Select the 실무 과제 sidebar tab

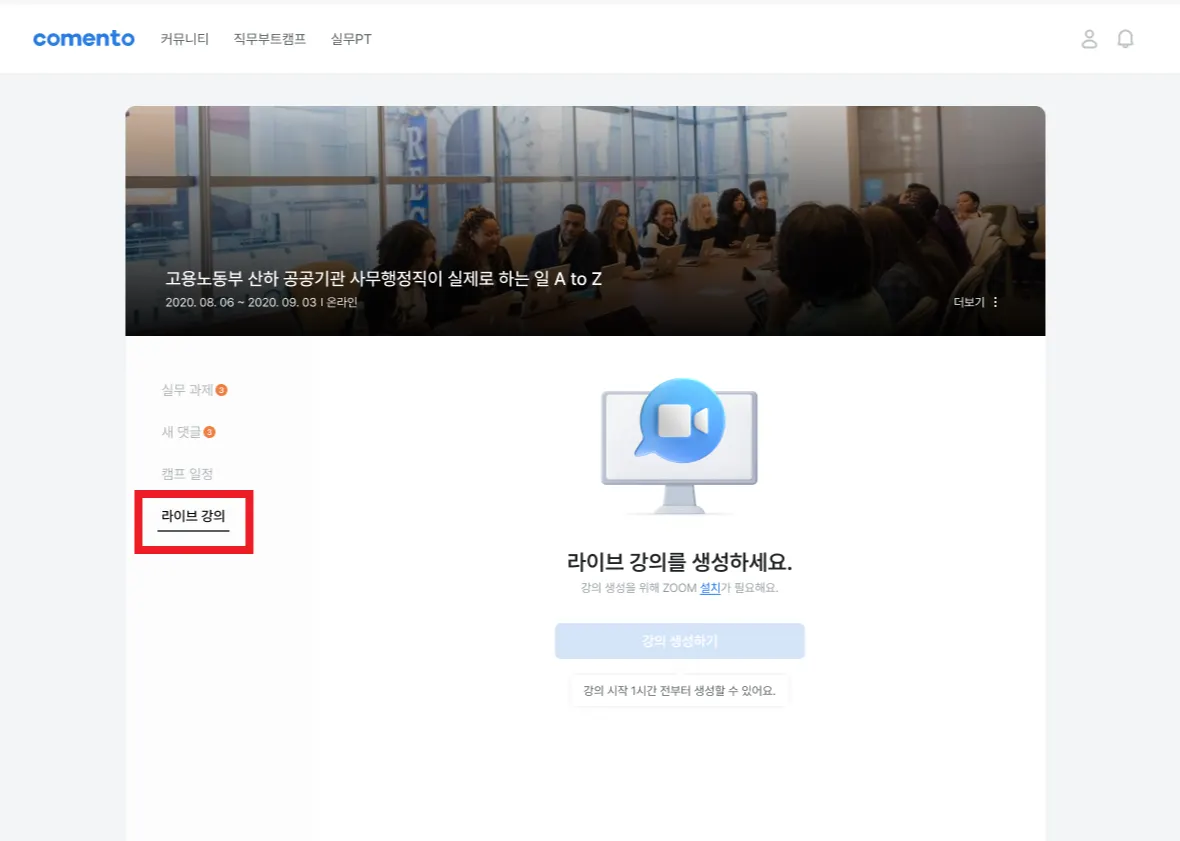pyautogui.click(x=187, y=390)
